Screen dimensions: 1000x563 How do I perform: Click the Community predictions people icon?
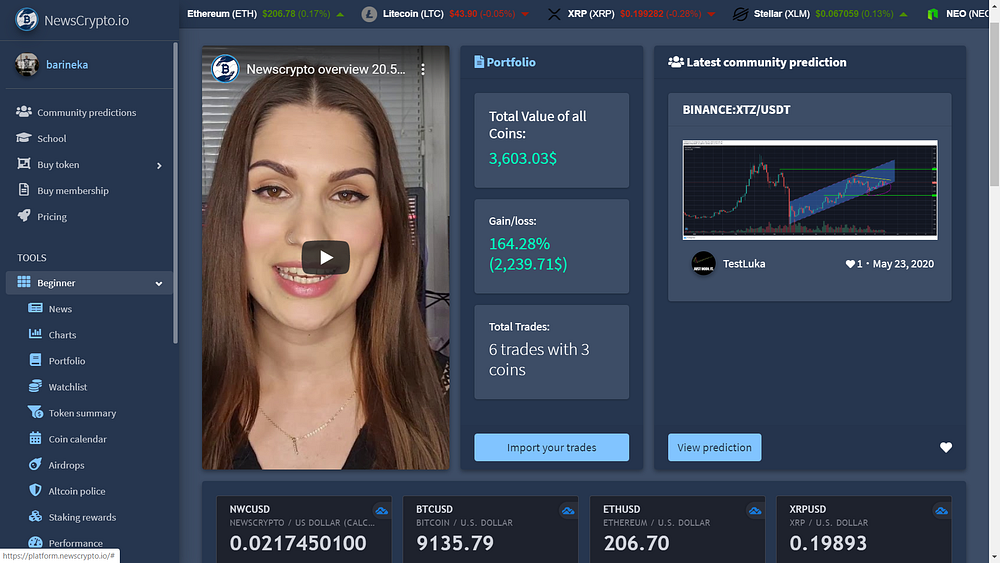pos(24,112)
